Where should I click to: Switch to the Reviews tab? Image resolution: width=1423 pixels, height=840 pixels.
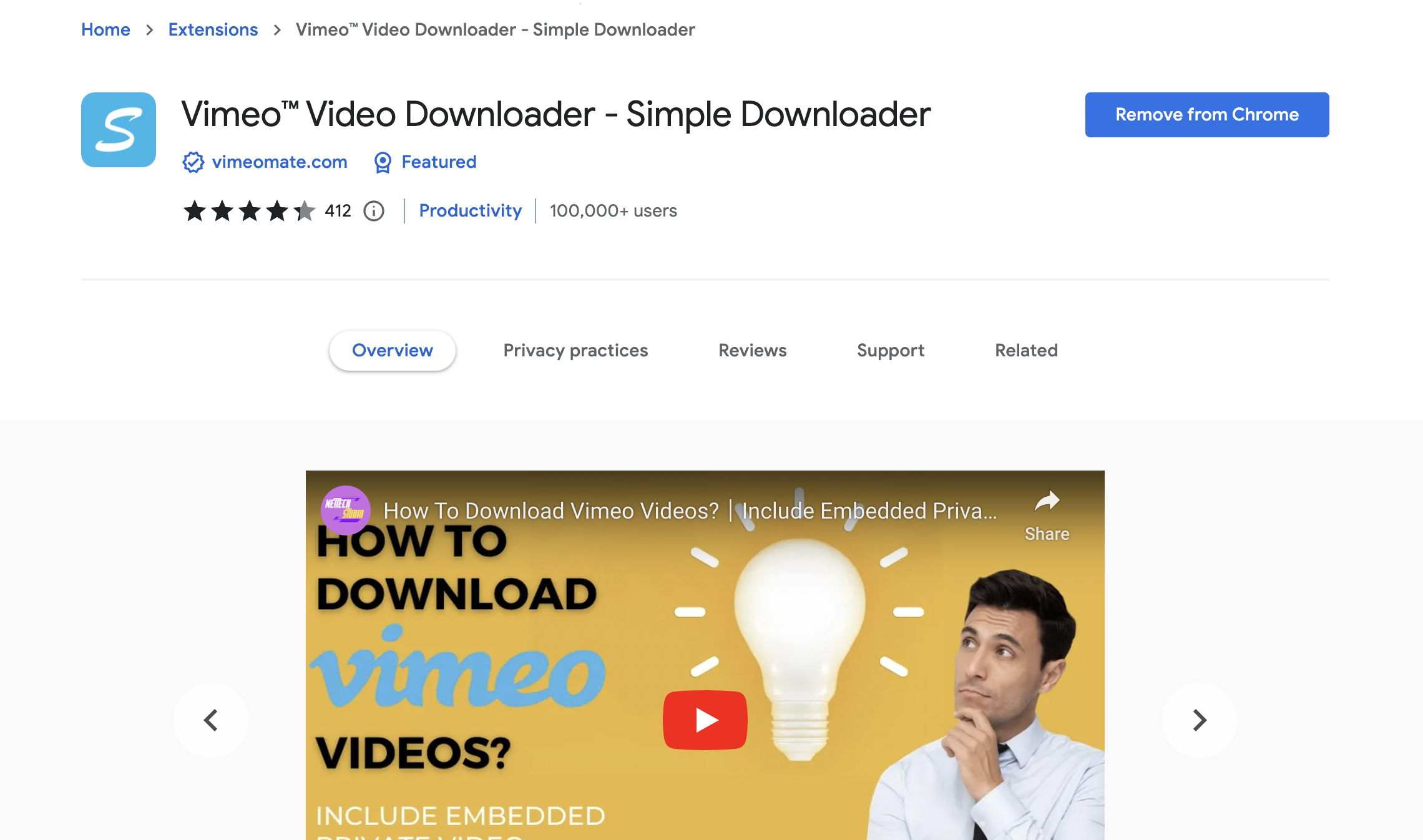point(752,350)
